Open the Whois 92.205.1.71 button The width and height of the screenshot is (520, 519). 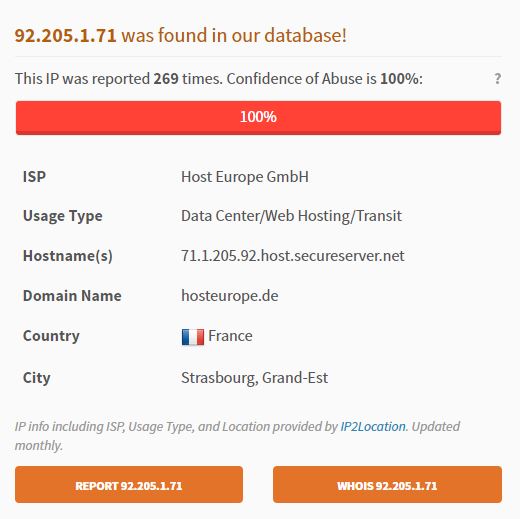(387, 484)
